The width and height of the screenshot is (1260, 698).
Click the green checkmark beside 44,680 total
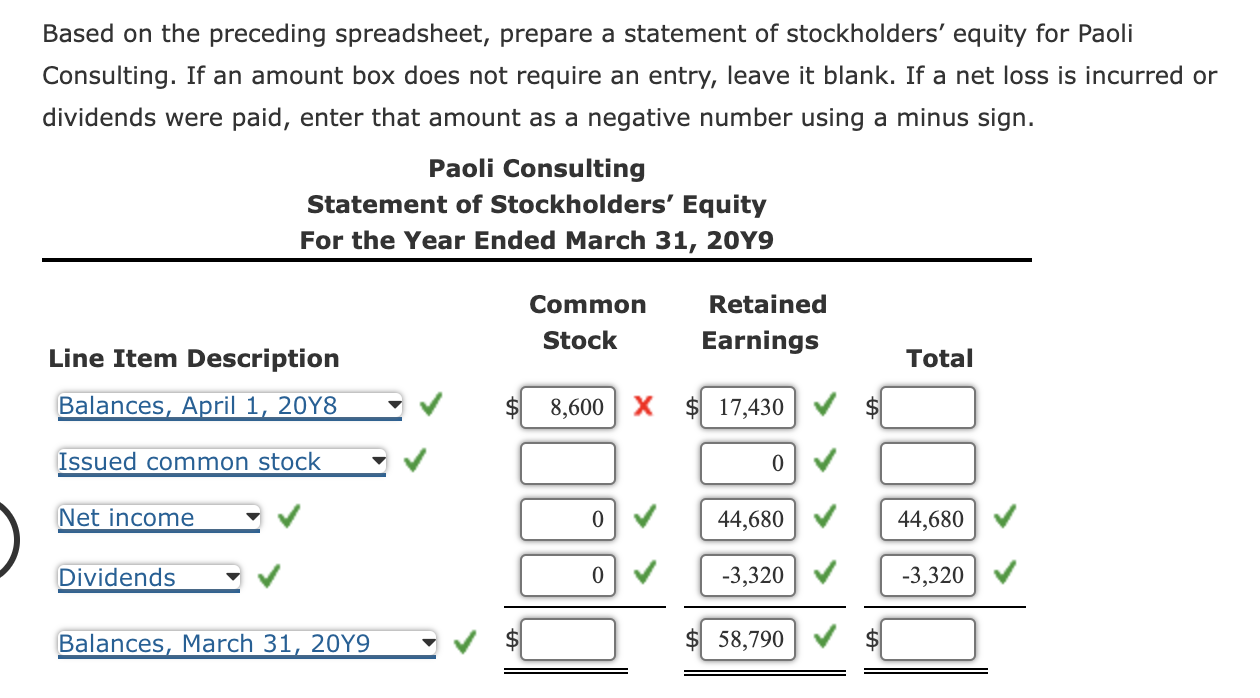(x=1006, y=518)
